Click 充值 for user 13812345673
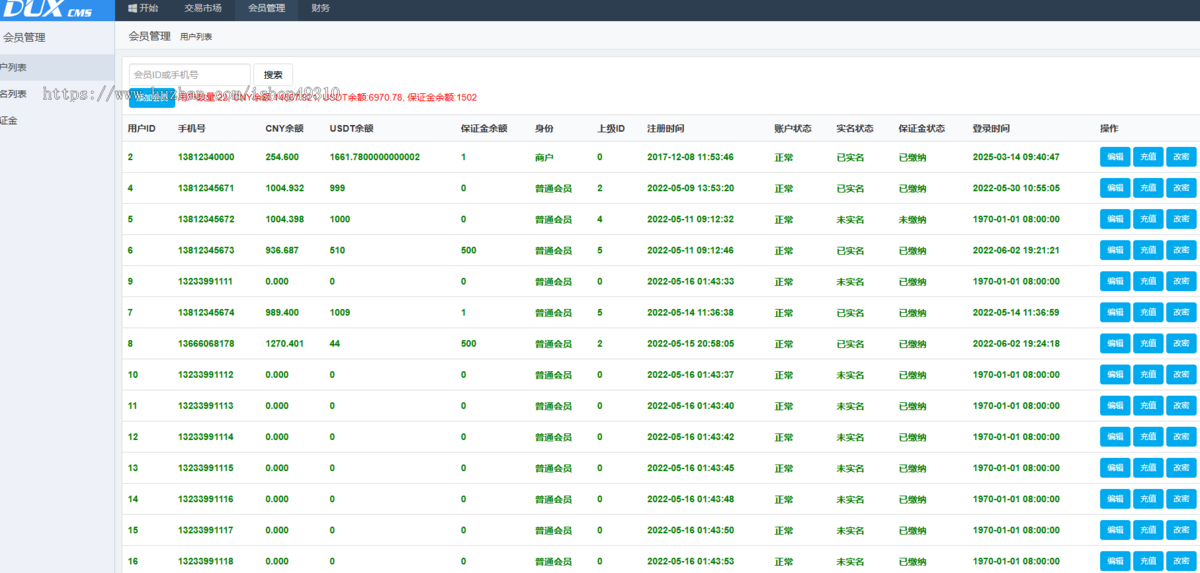Viewport: 1200px width, 573px height. tap(1148, 250)
